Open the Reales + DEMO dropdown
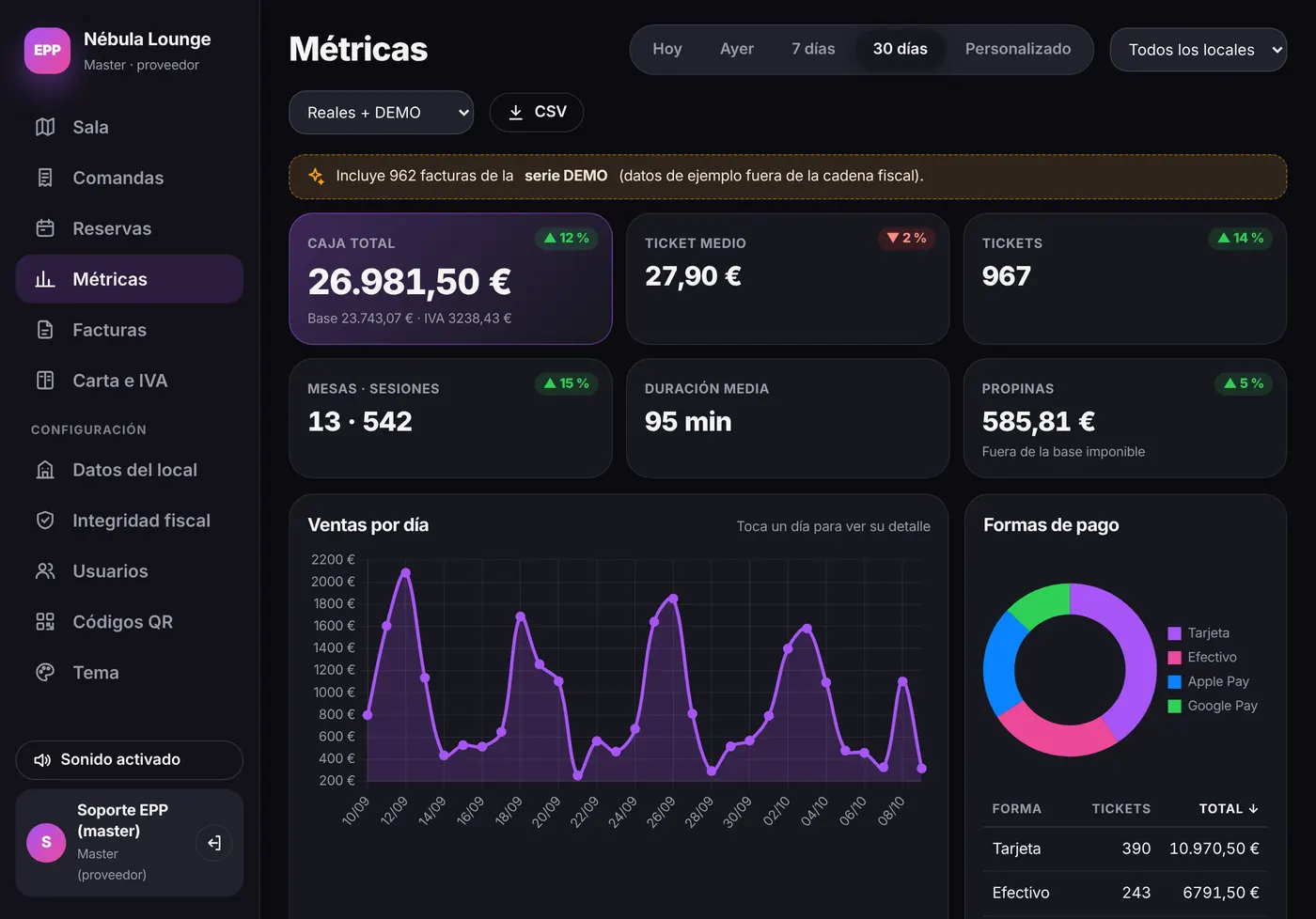The height and width of the screenshot is (919, 1316). tap(382, 113)
